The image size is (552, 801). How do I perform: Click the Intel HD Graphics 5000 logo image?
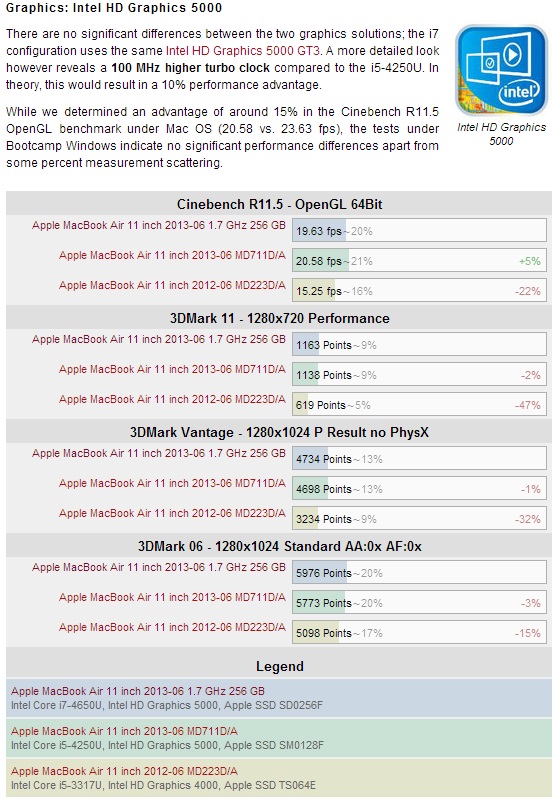[x=501, y=70]
